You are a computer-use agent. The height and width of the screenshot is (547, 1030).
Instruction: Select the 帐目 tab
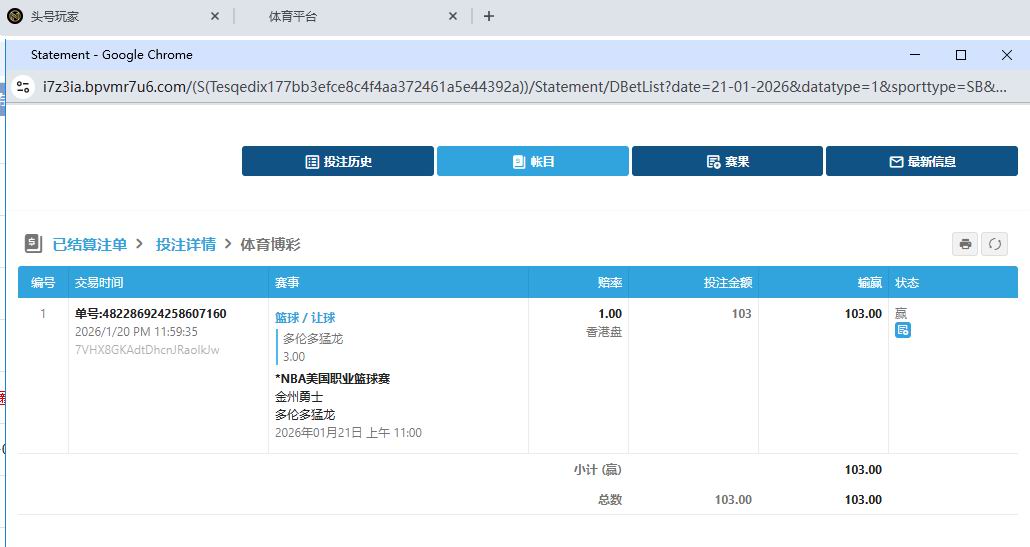pos(533,161)
